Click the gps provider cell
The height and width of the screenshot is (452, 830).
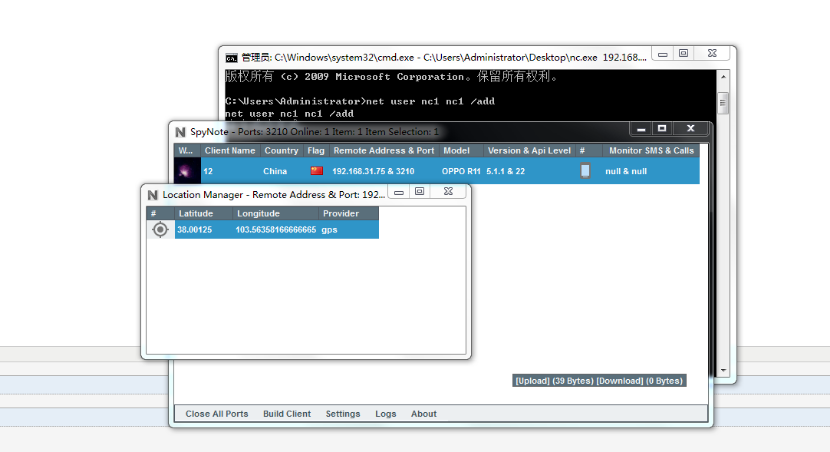(x=329, y=230)
